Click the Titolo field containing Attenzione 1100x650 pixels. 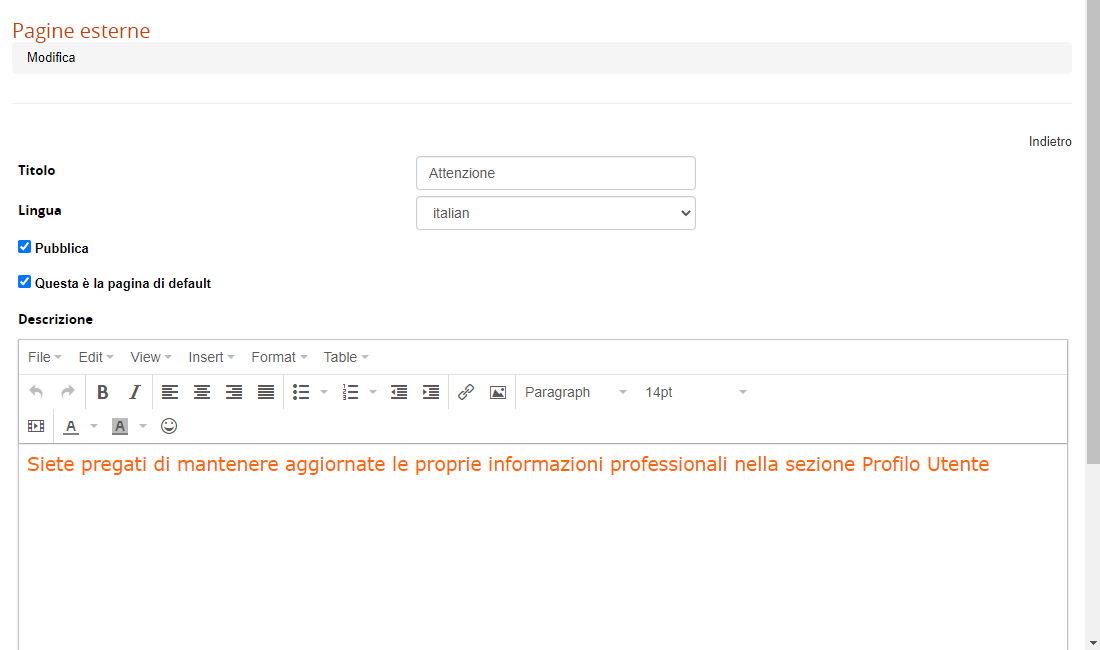click(x=555, y=173)
